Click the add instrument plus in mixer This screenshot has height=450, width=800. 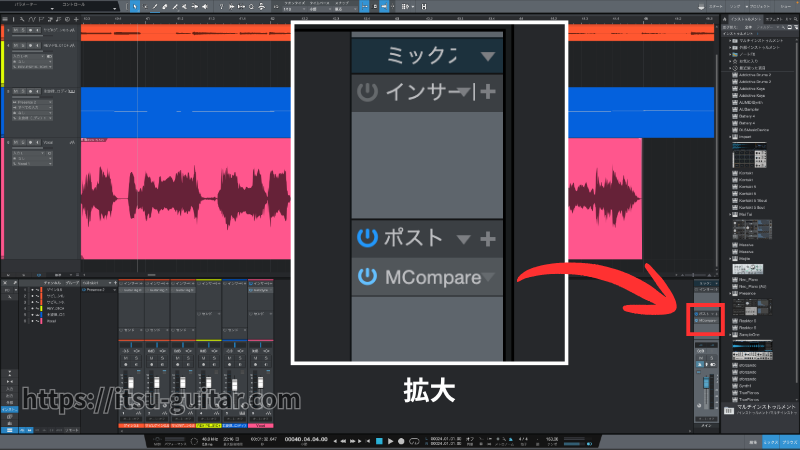(x=115, y=283)
